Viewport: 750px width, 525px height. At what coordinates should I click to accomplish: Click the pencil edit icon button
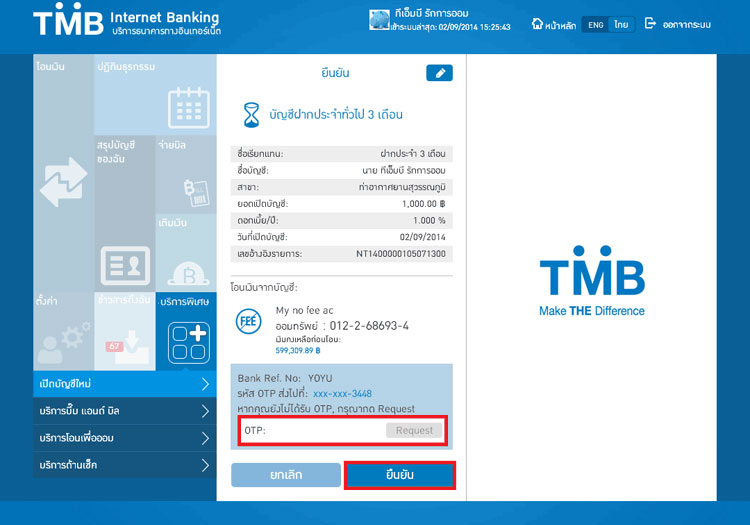tap(439, 73)
